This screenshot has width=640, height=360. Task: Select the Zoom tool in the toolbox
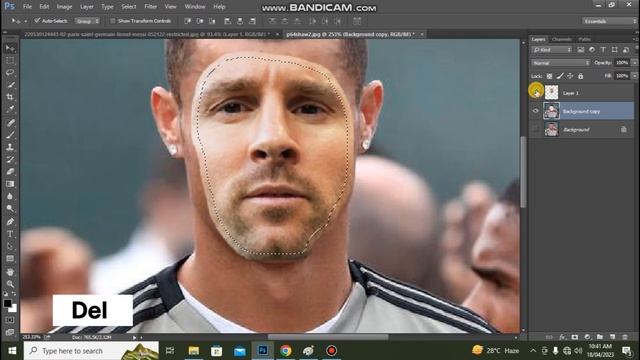(x=10, y=284)
